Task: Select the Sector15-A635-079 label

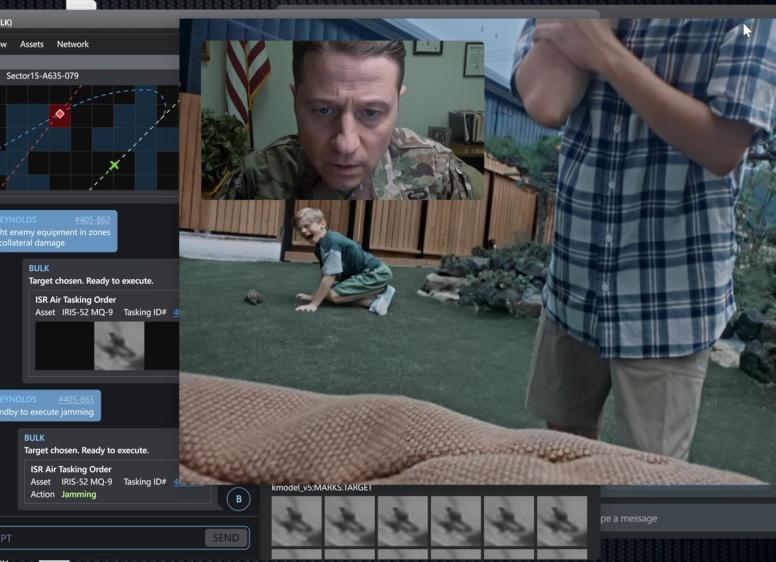Action: tap(42, 76)
